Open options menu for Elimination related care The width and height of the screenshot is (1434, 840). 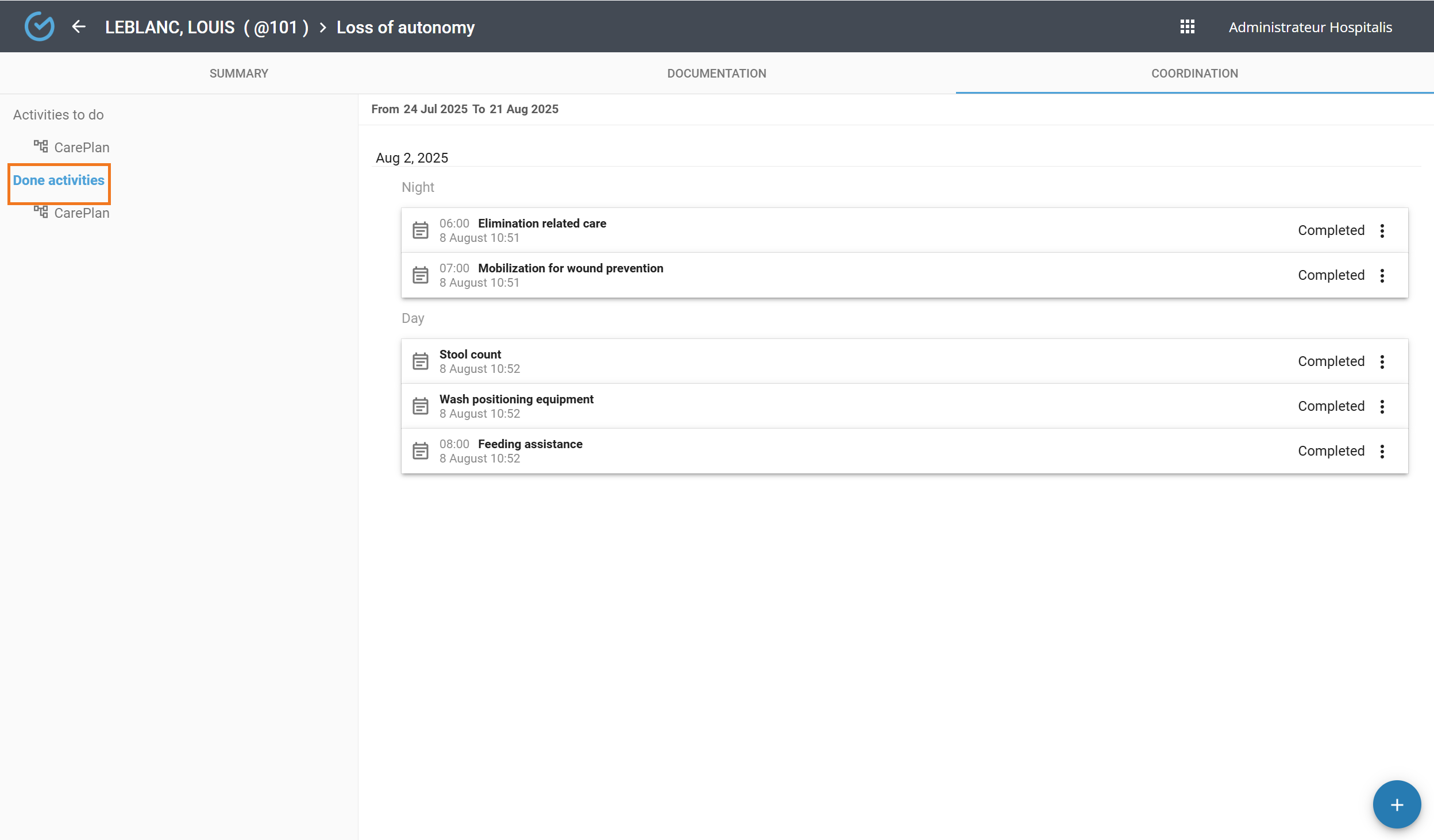1382,230
